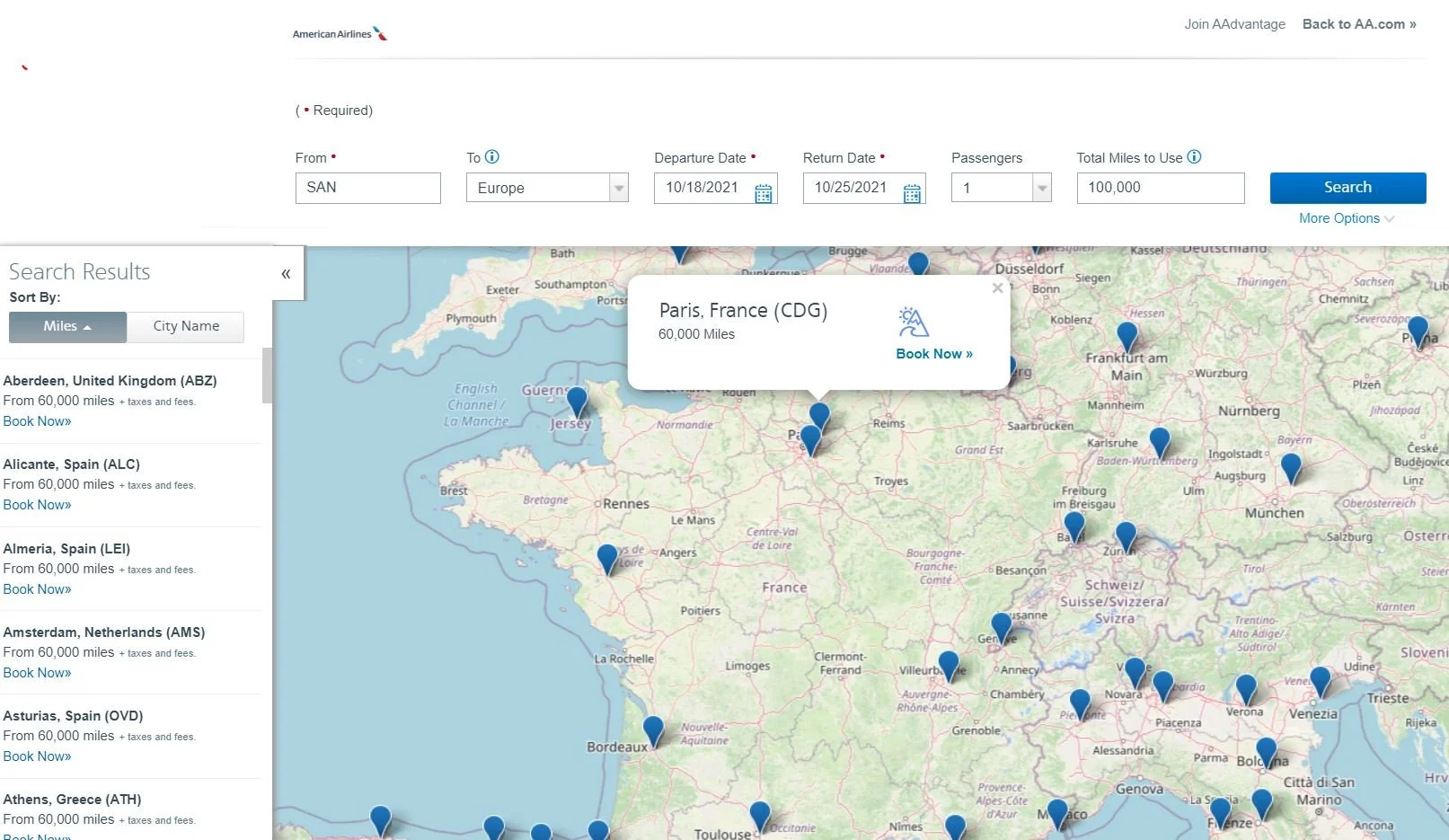The height and width of the screenshot is (840, 1449).
Task: Click the map pin at Venezia
Action: pos(1321,682)
